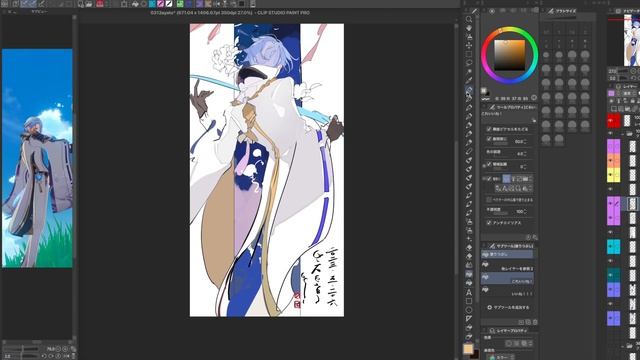Image resolution: width=640 pixels, height=360 pixels.
Task: Select the Hand move-canvas tool
Action: point(469,28)
